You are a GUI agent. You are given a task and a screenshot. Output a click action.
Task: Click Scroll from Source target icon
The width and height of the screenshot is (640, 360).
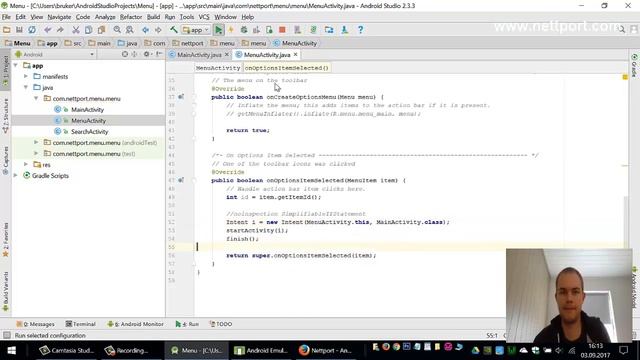125,54
